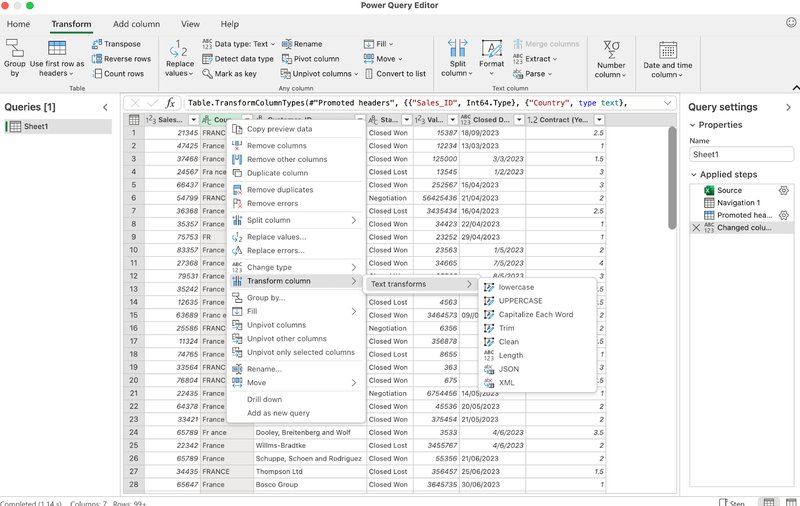Open Split column ribbon tool
Viewport: 800px width, 506px height.
[457, 58]
